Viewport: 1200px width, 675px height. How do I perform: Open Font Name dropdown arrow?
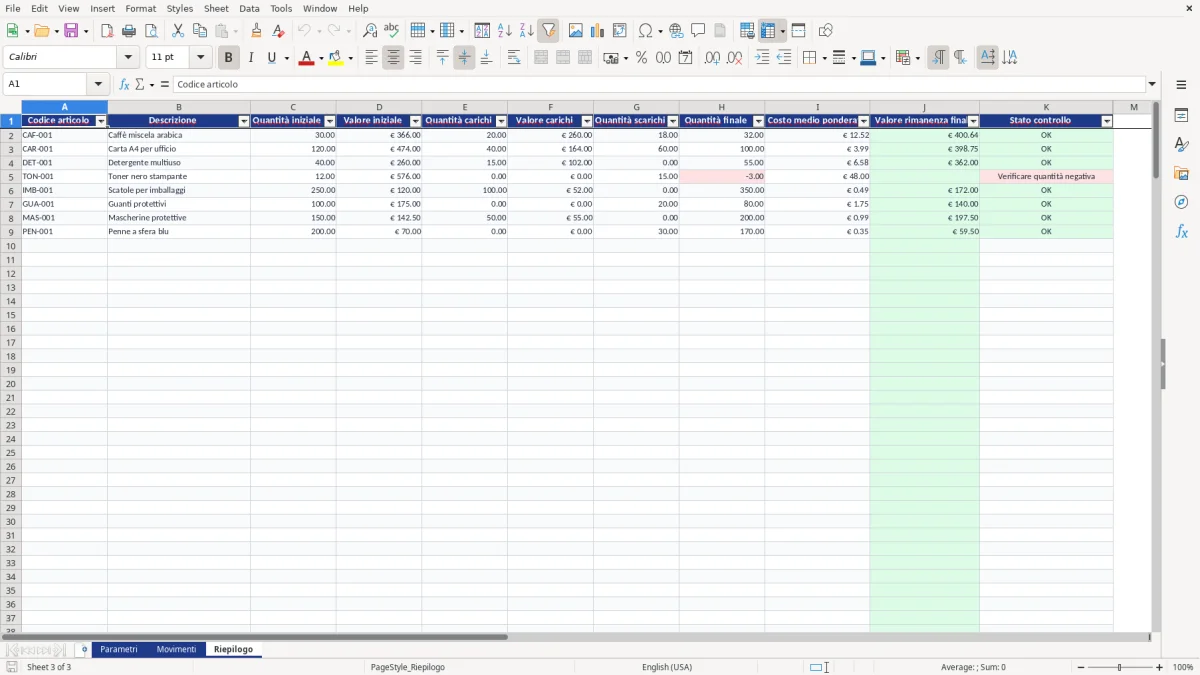point(128,58)
